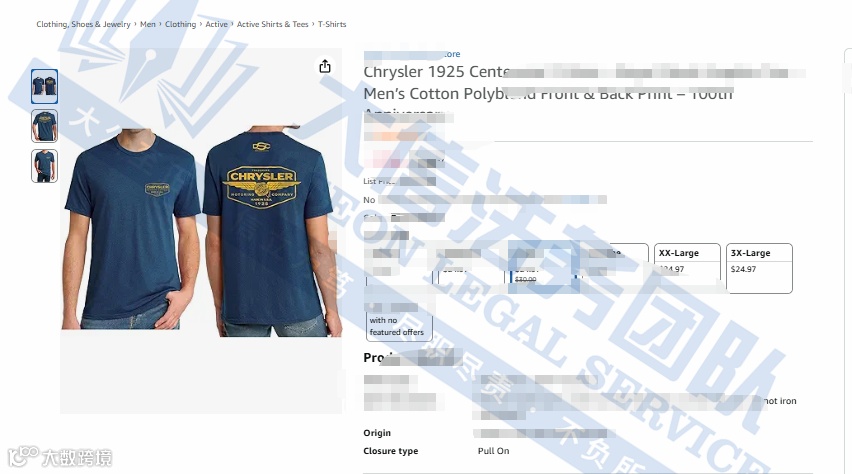Go to the Clothing breadcrumb category
This screenshot has height=474, width=852.
point(180,24)
